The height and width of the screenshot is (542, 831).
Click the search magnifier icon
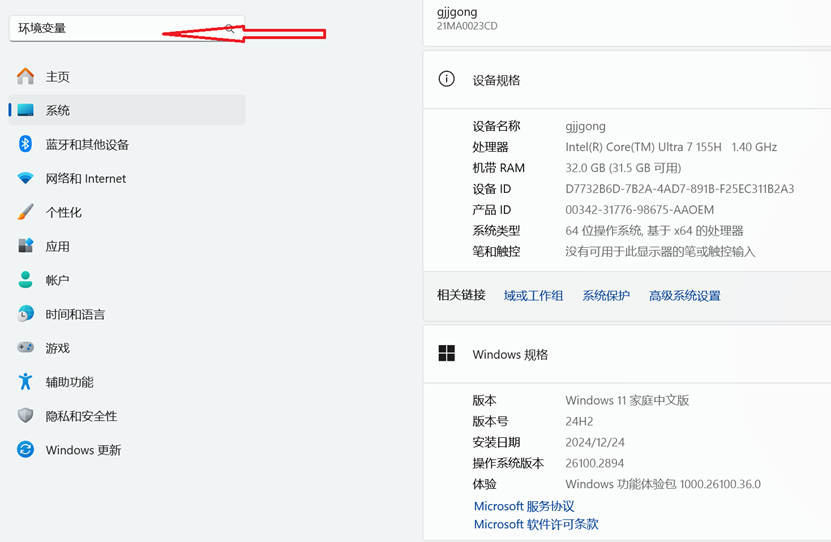pos(229,28)
